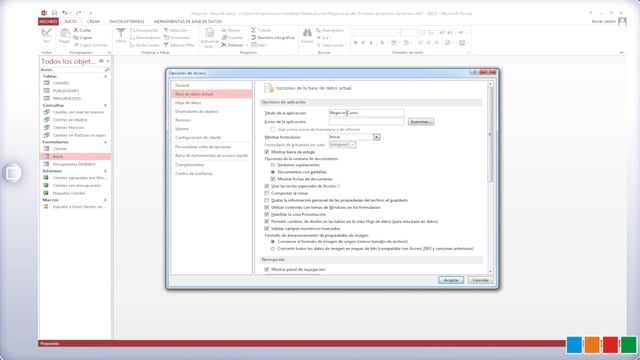Collapse the Informes group in navigation pane
This screenshot has width=640, height=360.
pyautogui.click(x=105, y=171)
